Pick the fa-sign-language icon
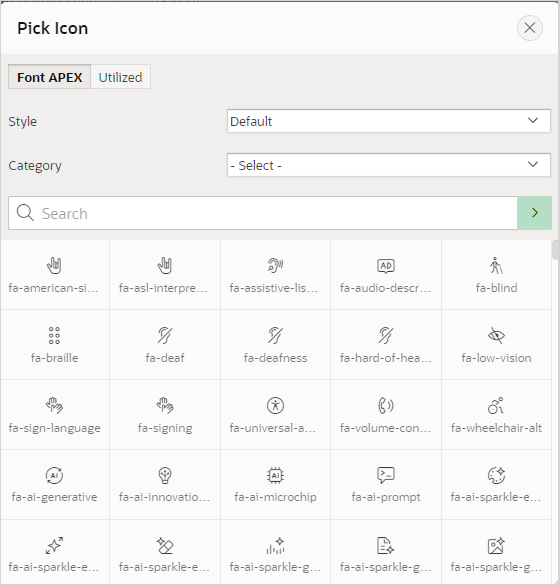559x585 pixels. click(55, 414)
